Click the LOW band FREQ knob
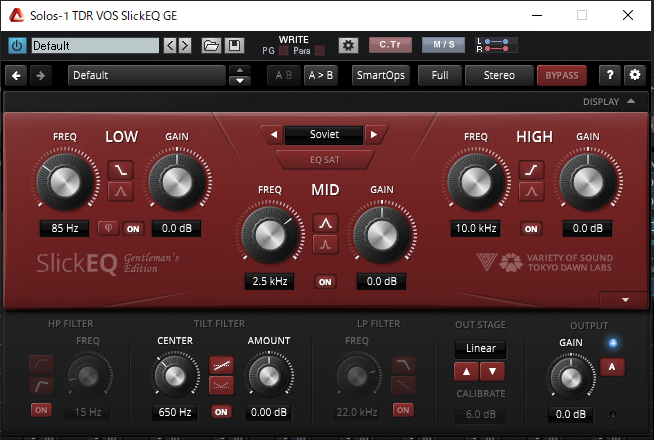This screenshot has height=440, width=654. tap(65, 182)
